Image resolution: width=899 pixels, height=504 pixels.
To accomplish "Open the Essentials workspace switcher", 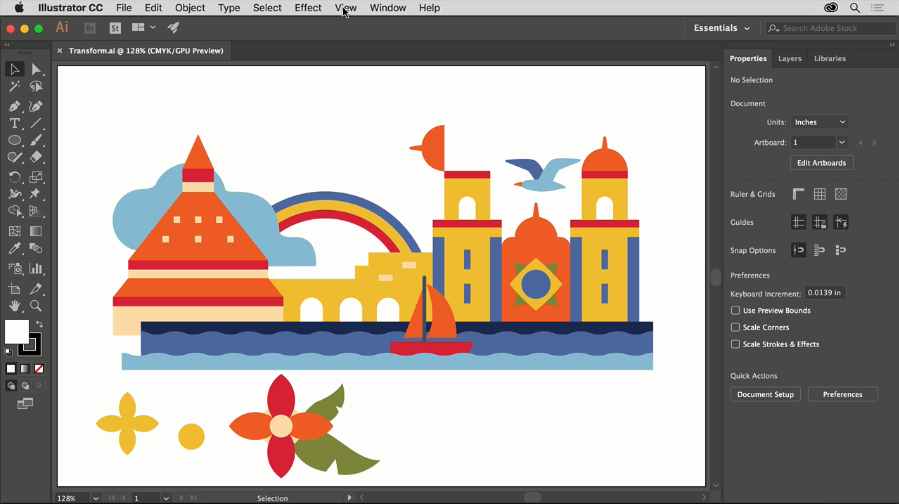I will point(721,28).
